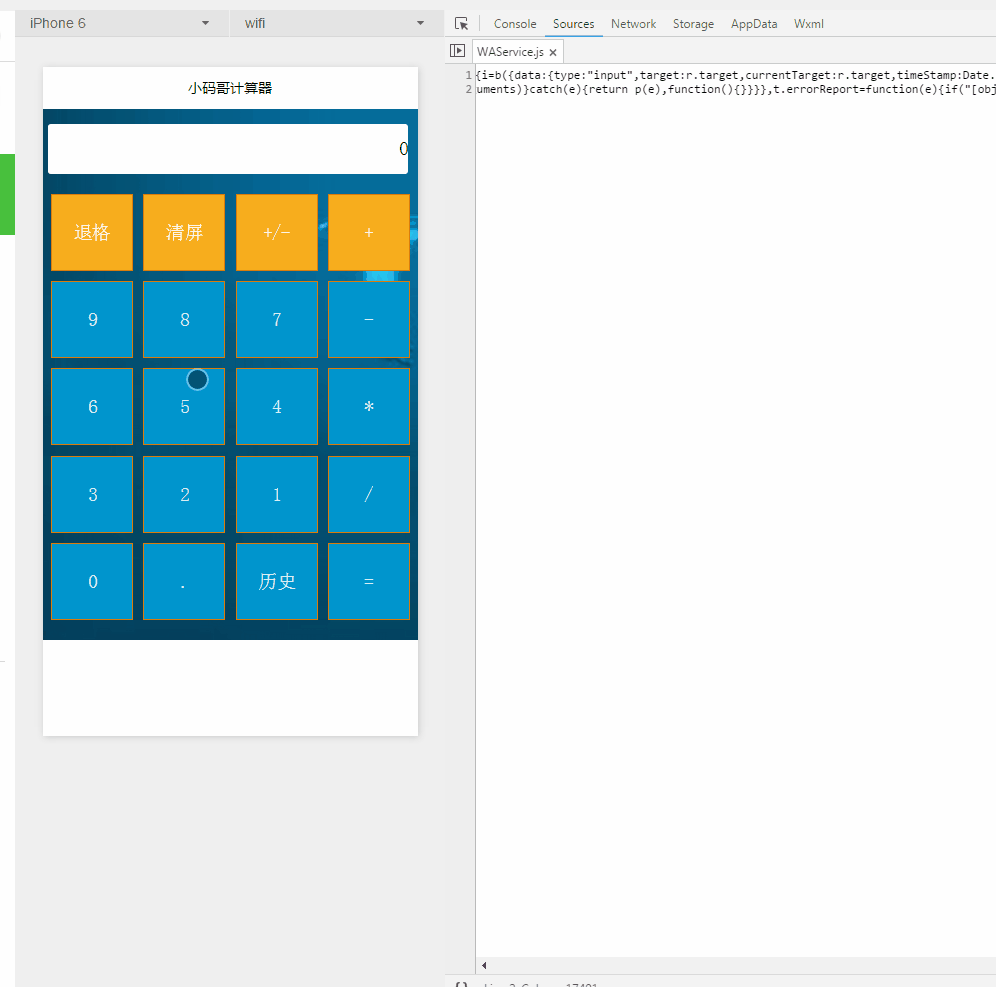
Task: Switch to the Storage tab
Action: point(693,24)
